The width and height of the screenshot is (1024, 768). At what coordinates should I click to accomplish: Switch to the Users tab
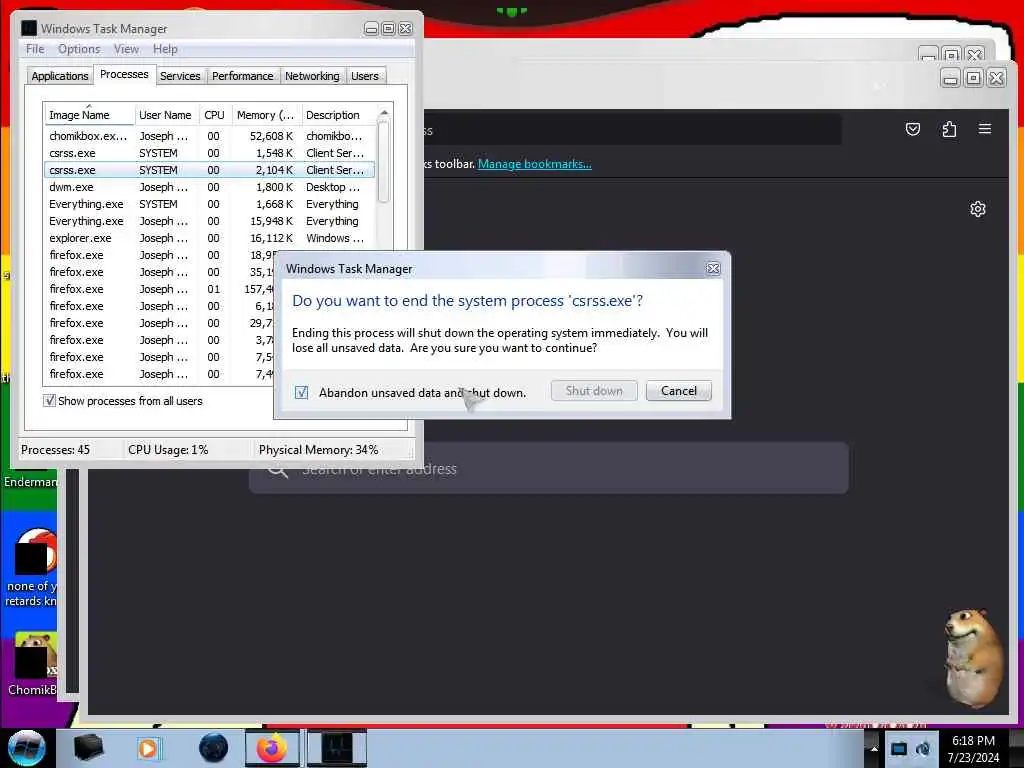[364, 76]
